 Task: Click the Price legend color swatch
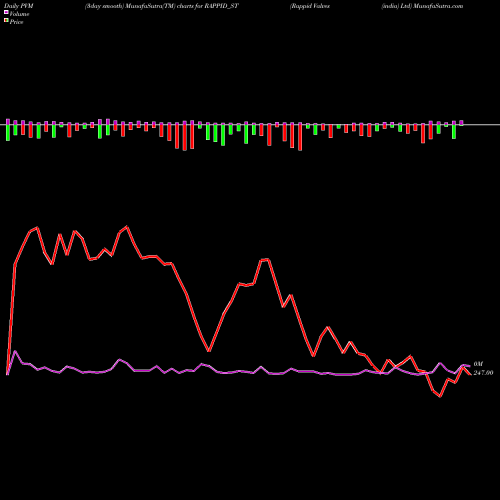coord(6,21)
